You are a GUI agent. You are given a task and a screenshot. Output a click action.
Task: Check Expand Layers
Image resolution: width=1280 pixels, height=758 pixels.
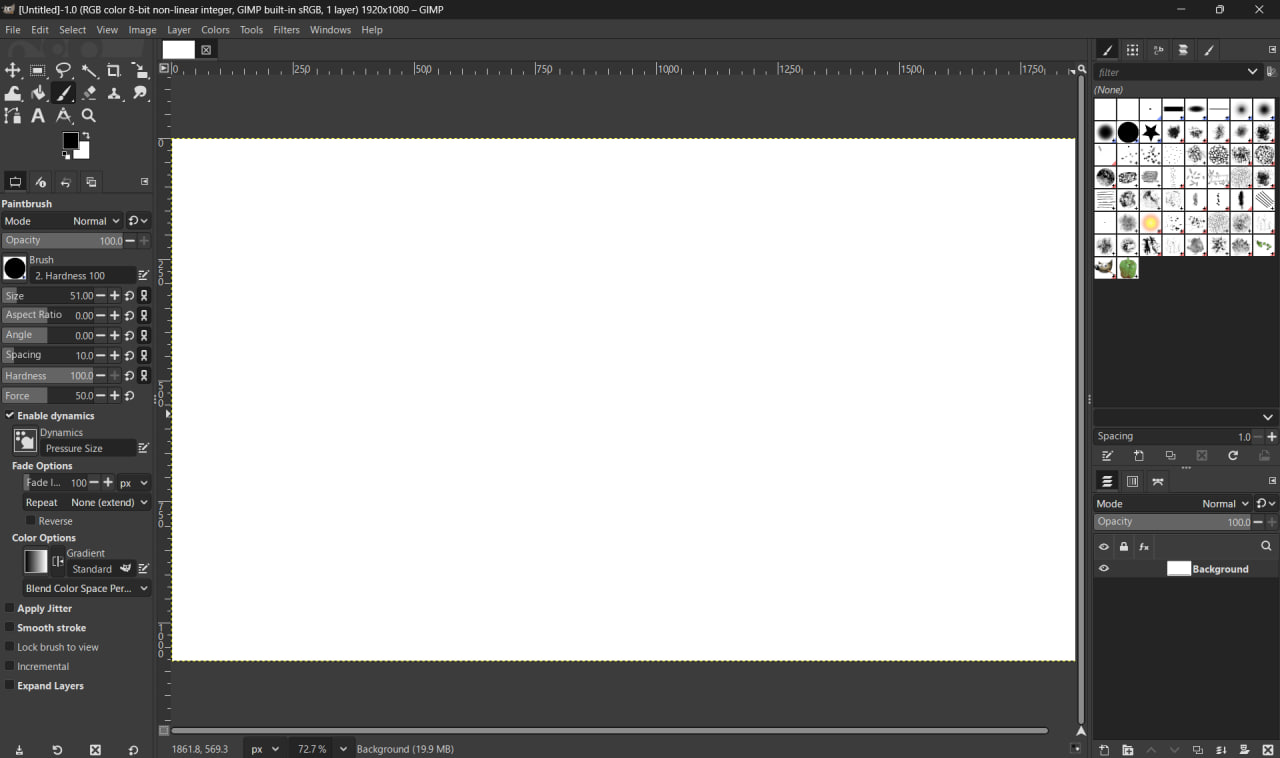click(x=10, y=686)
